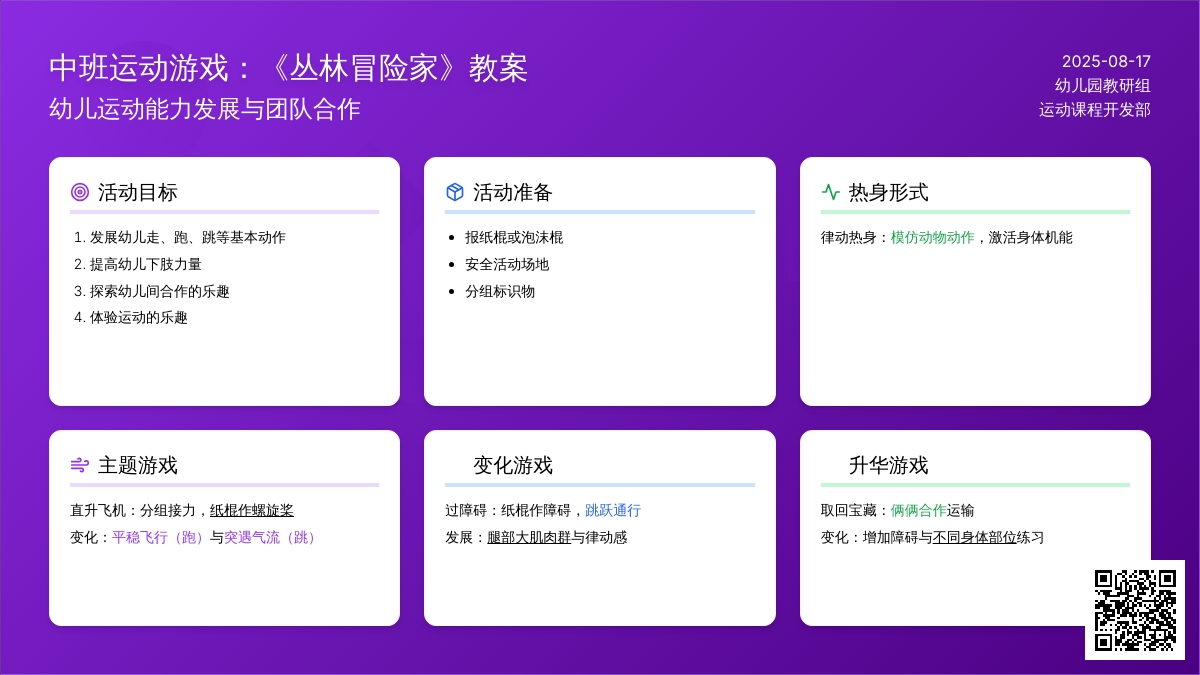Click the blue text 跳跃通行
Viewport: 1200px width, 675px height.
coord(613,510)
